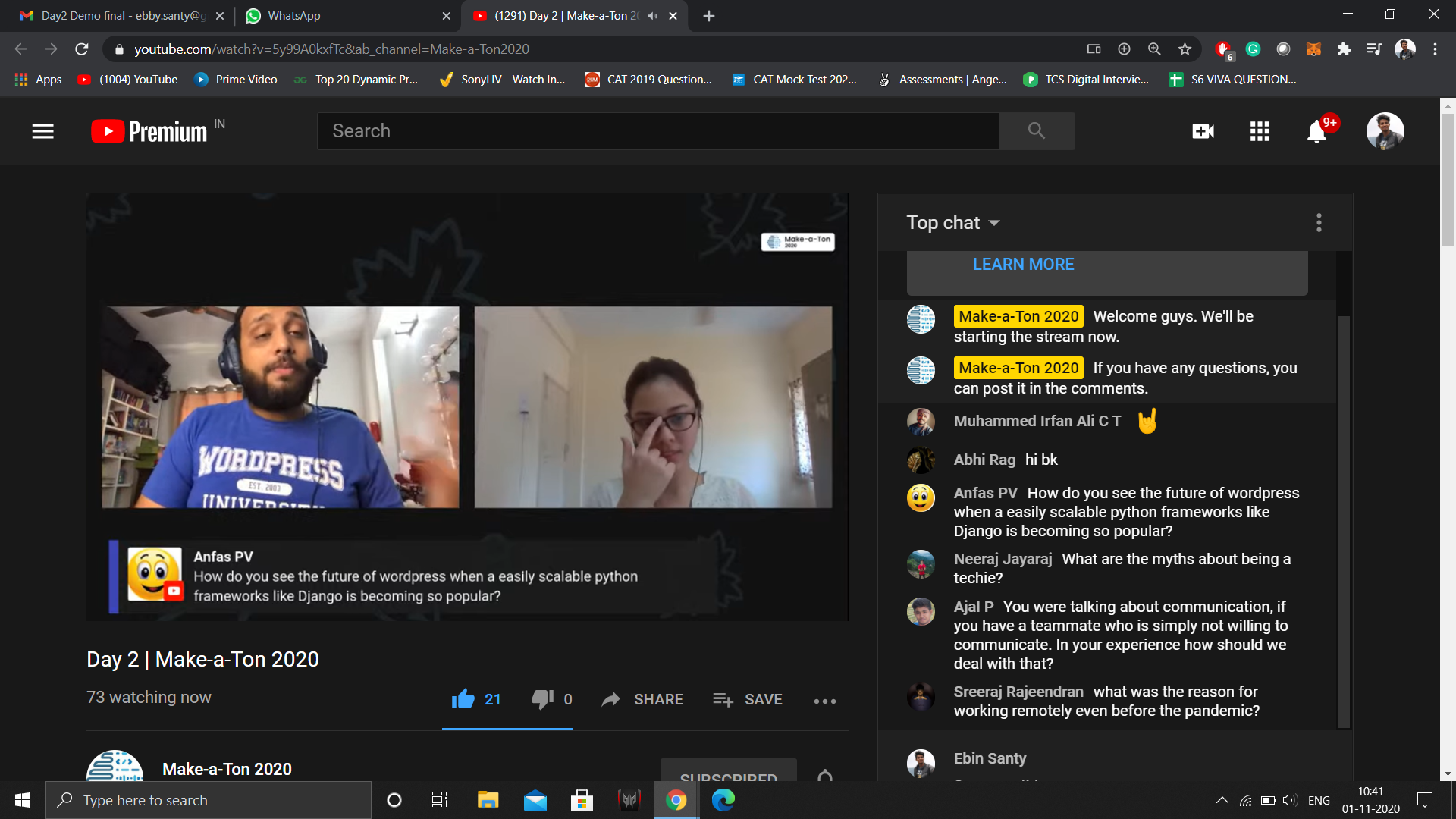Viewport: 1456px width, 819px height.
Task: Toggle the channel notification bell
Action: 825,775
